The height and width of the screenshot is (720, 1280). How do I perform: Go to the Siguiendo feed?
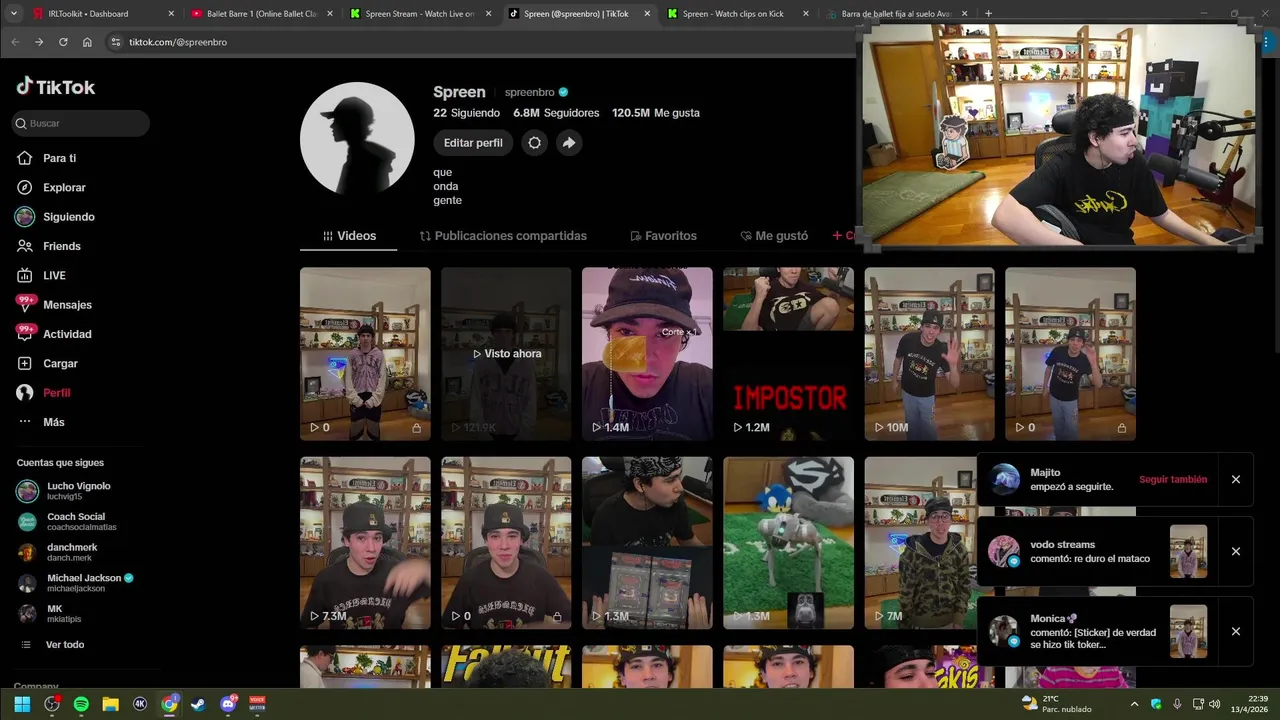pos(68,217)
